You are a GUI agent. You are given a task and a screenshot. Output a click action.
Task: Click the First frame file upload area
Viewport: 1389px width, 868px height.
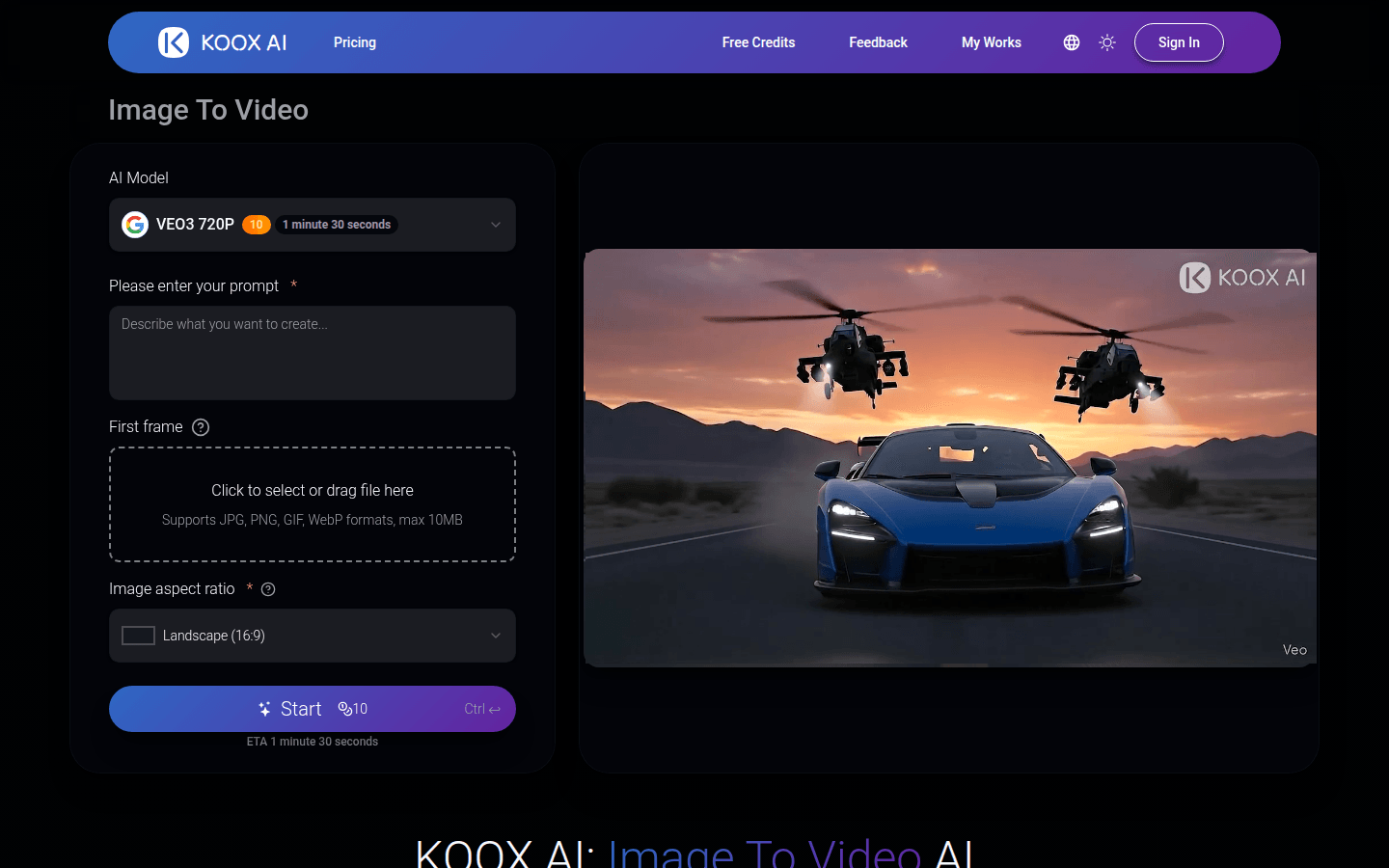click(x=312, y=504)
